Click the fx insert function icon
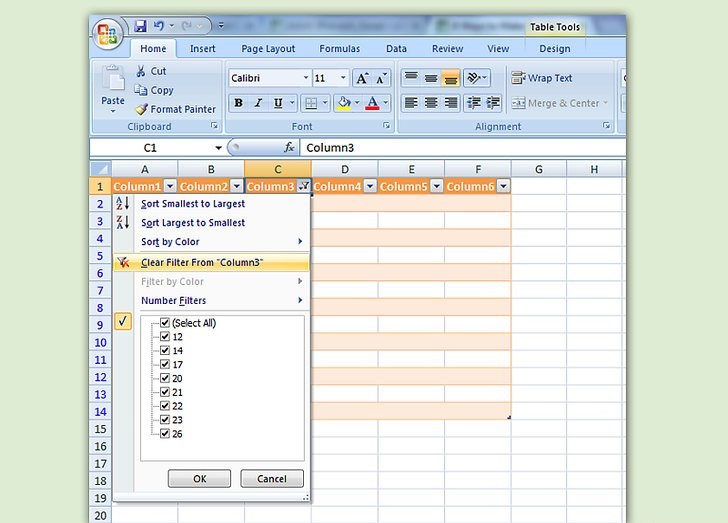Screen dimensions: 728x523 289,147
